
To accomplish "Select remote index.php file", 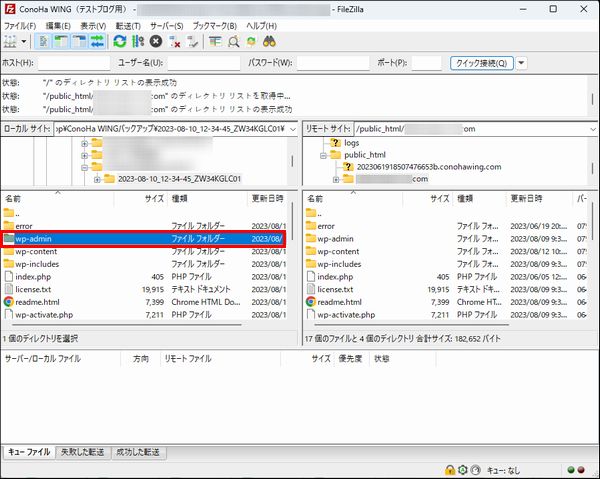I will [x=335, y=277].
